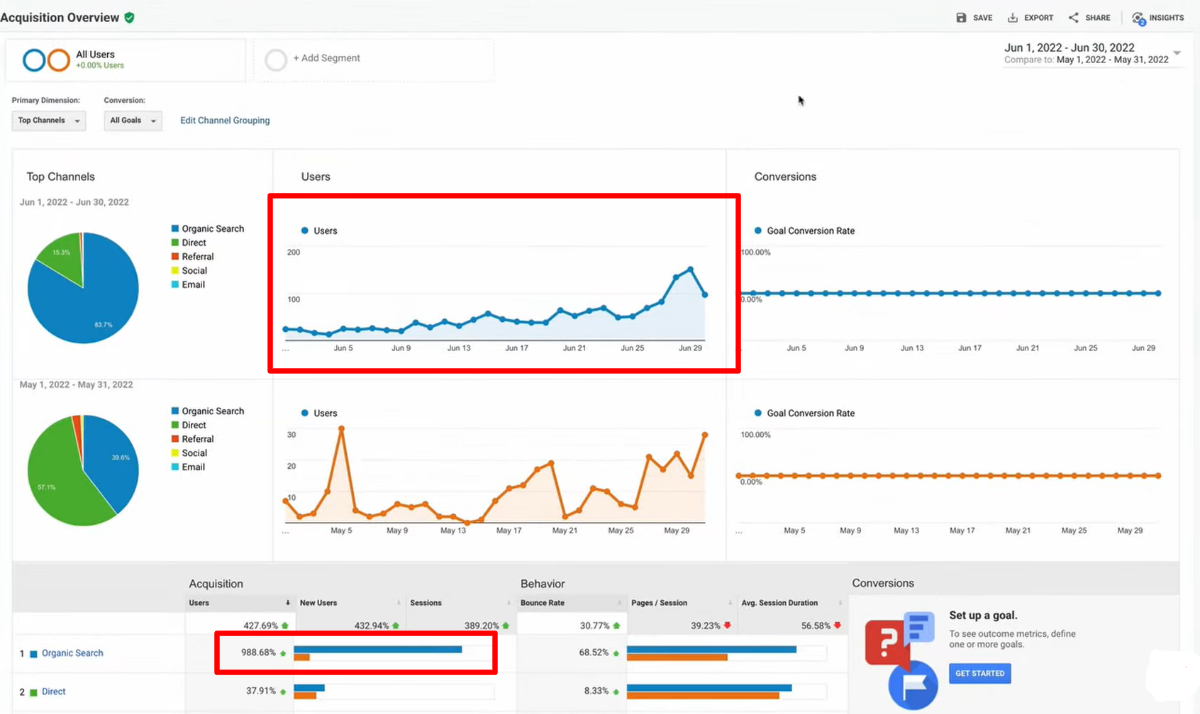Screen dimensions: 1200x714
Task: Click the Top Channels panel title
Action: [61, 177]
